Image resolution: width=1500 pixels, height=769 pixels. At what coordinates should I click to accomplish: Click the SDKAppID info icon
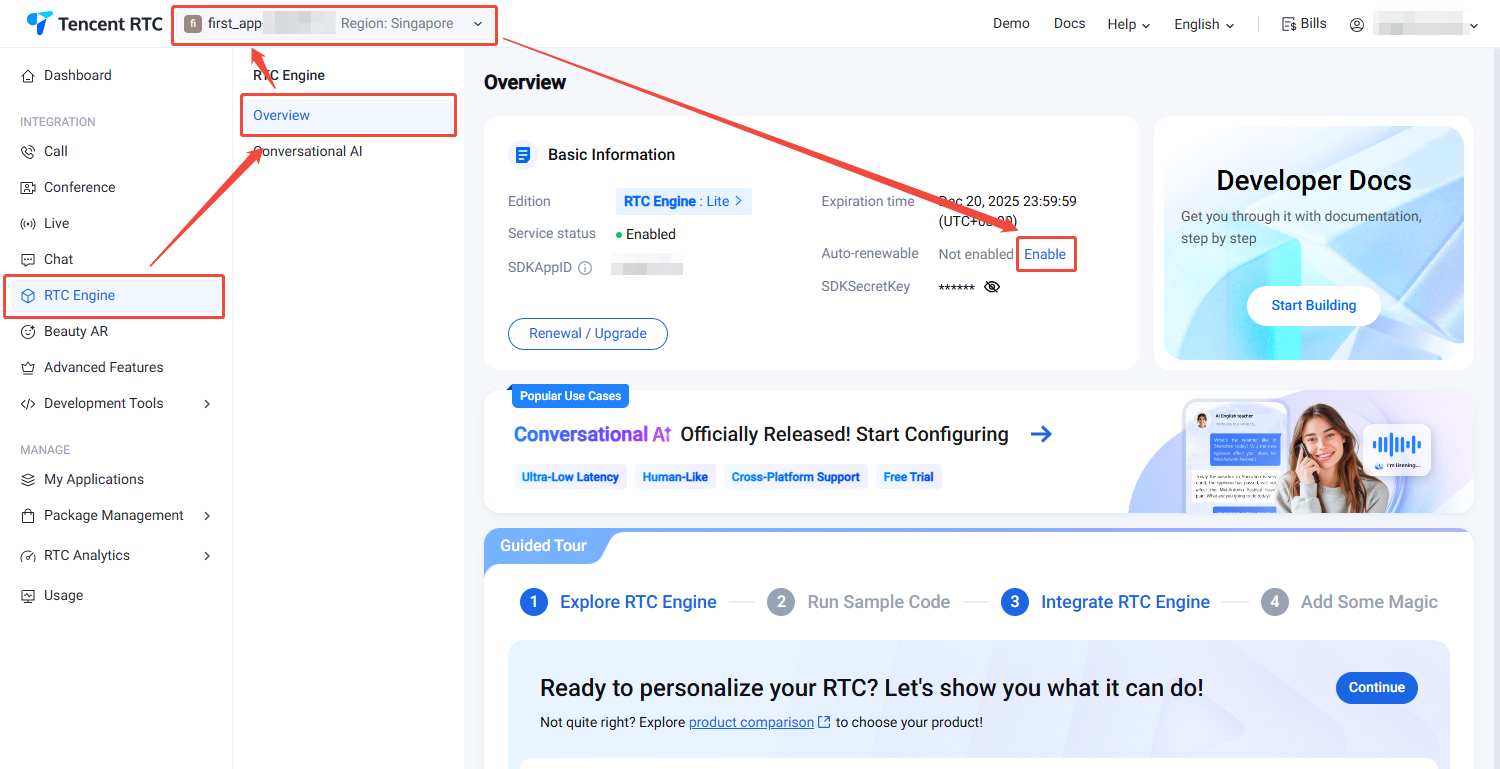[x=585, y=268]
